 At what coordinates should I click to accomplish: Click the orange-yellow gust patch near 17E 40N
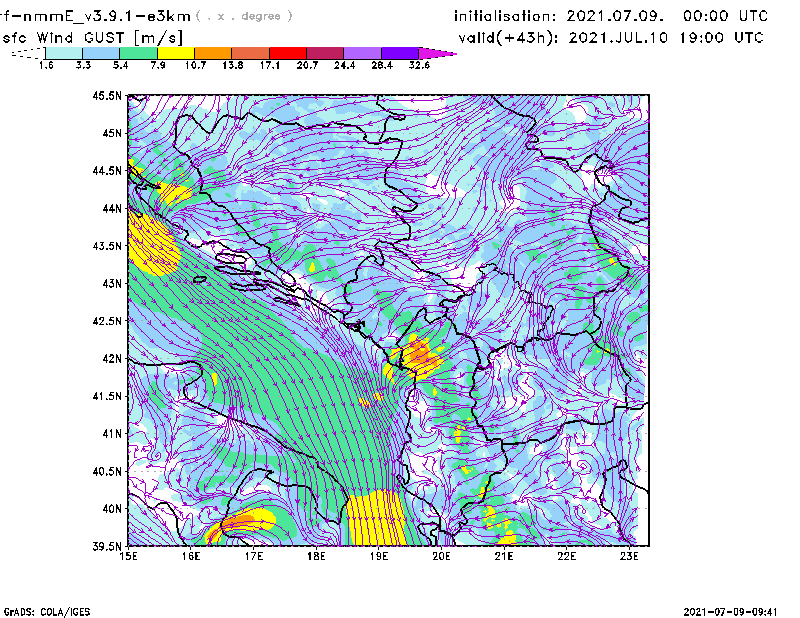241,523
